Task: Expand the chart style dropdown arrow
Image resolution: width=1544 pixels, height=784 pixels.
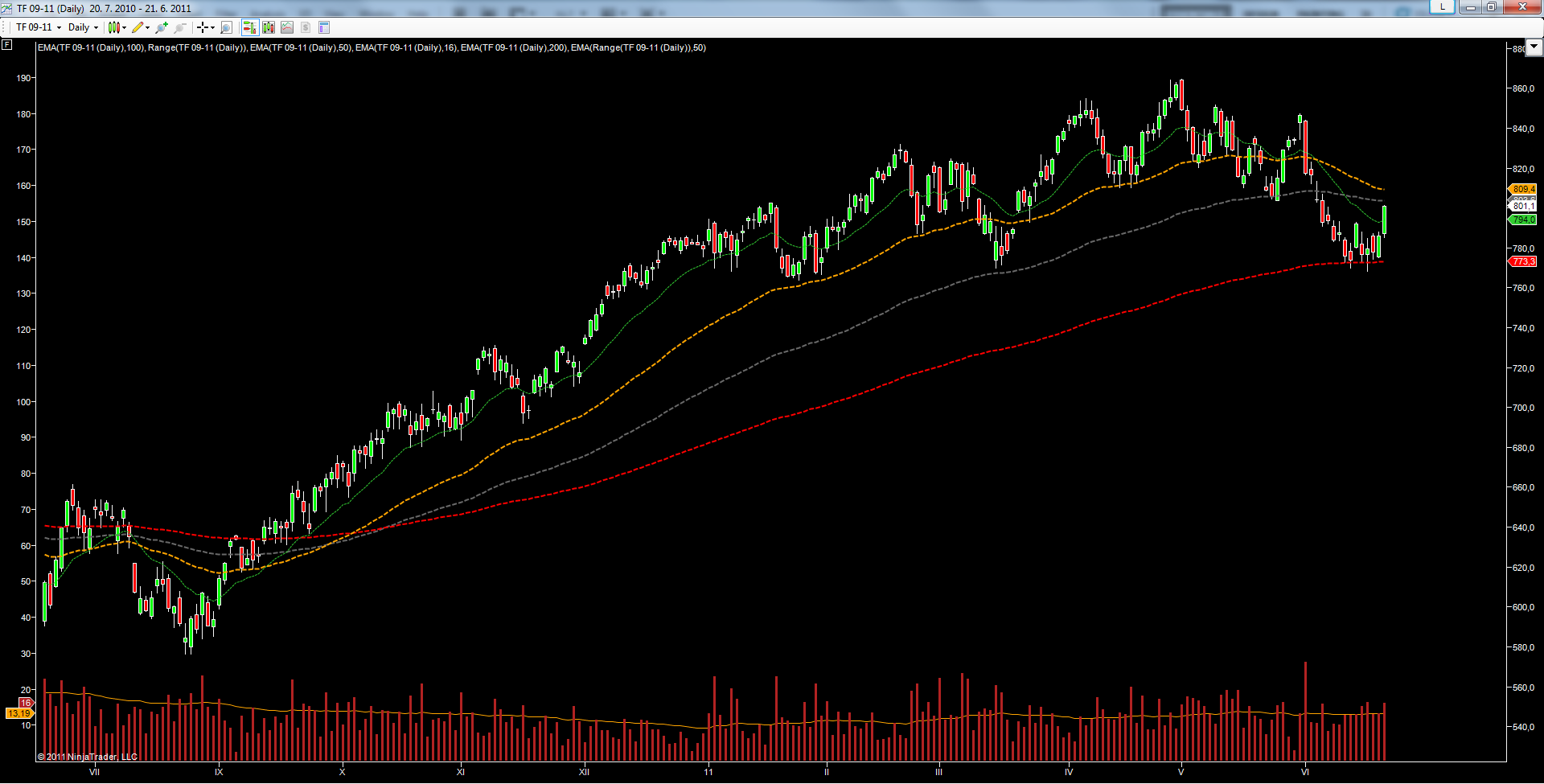Action: tap(125, 27)
